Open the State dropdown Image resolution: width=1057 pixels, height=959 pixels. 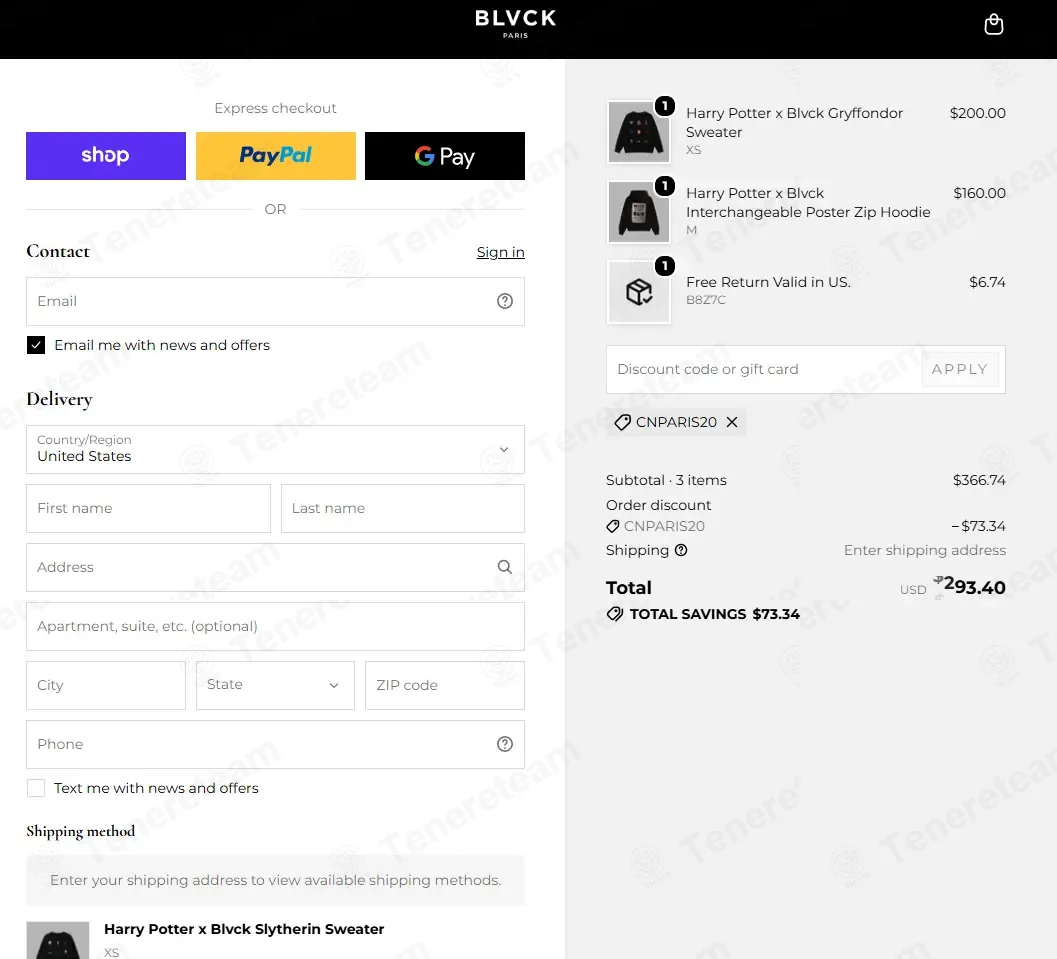pyautogui.click(x=275, y=685)
